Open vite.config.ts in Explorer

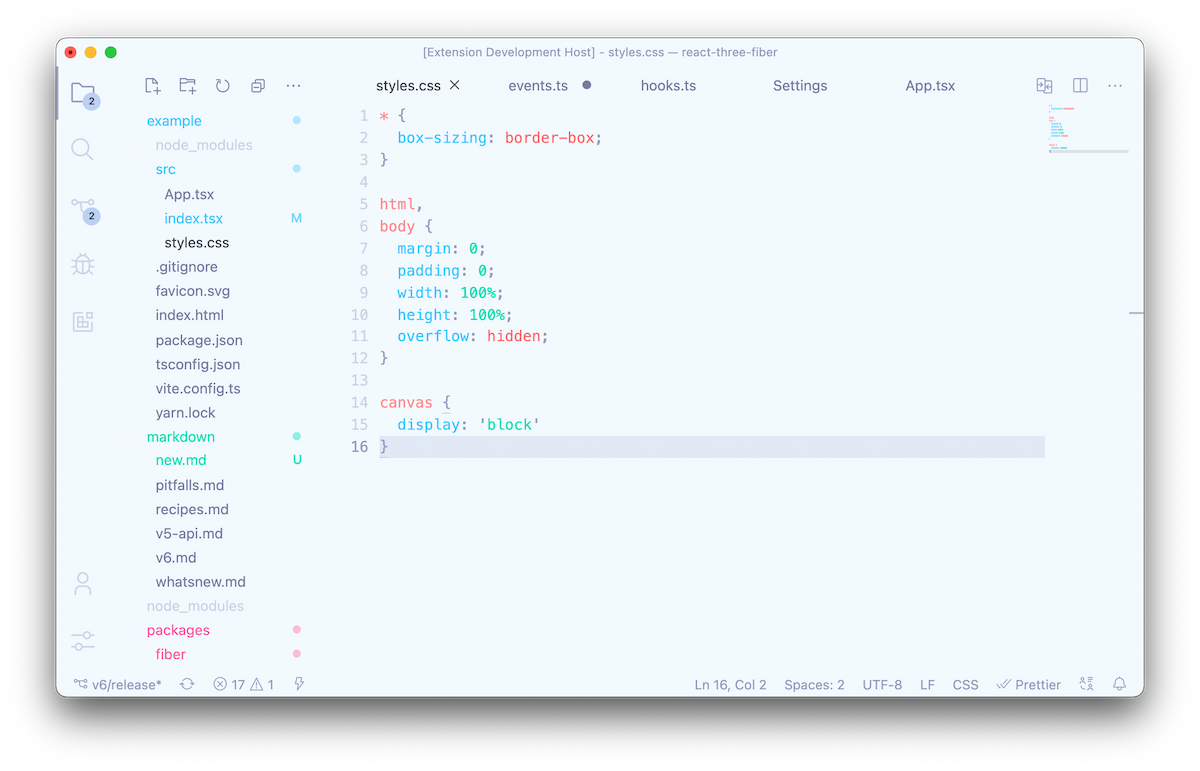pos(198,388)
